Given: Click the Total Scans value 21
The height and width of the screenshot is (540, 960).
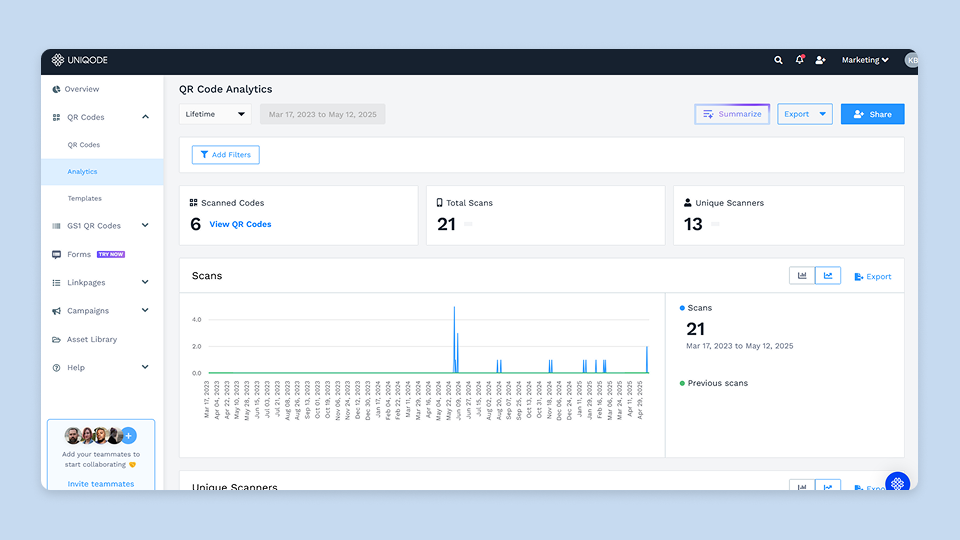Looking at the screenshot, I should pos(446,225).
